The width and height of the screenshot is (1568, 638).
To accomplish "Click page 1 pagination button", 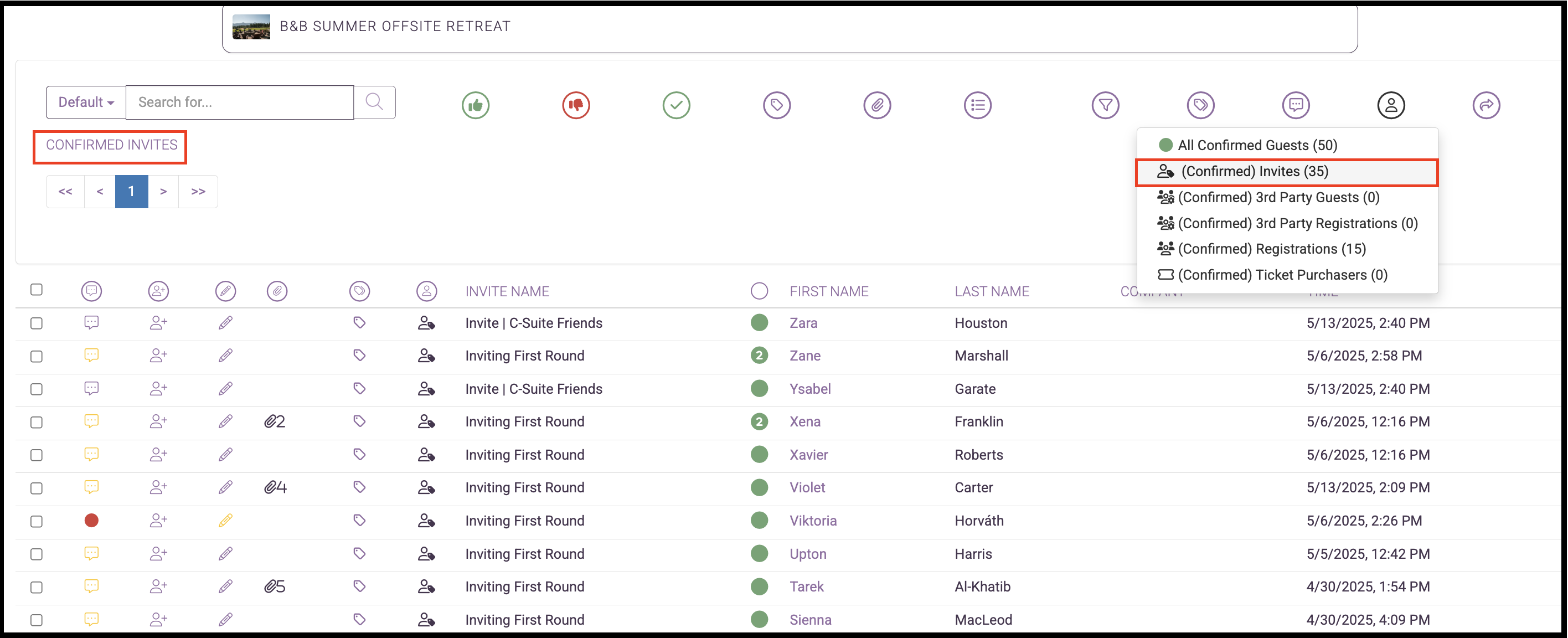I will click(x=131, y=191).
